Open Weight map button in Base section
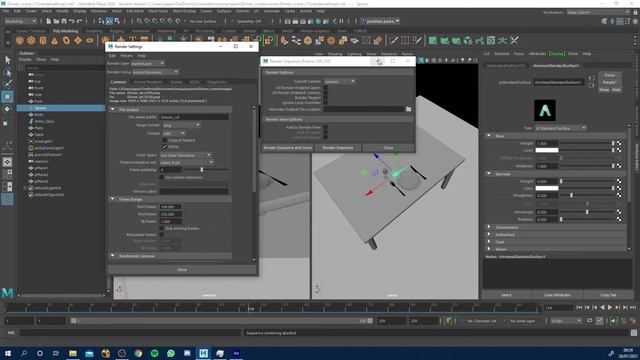640x360 pixels. point(619,143)
